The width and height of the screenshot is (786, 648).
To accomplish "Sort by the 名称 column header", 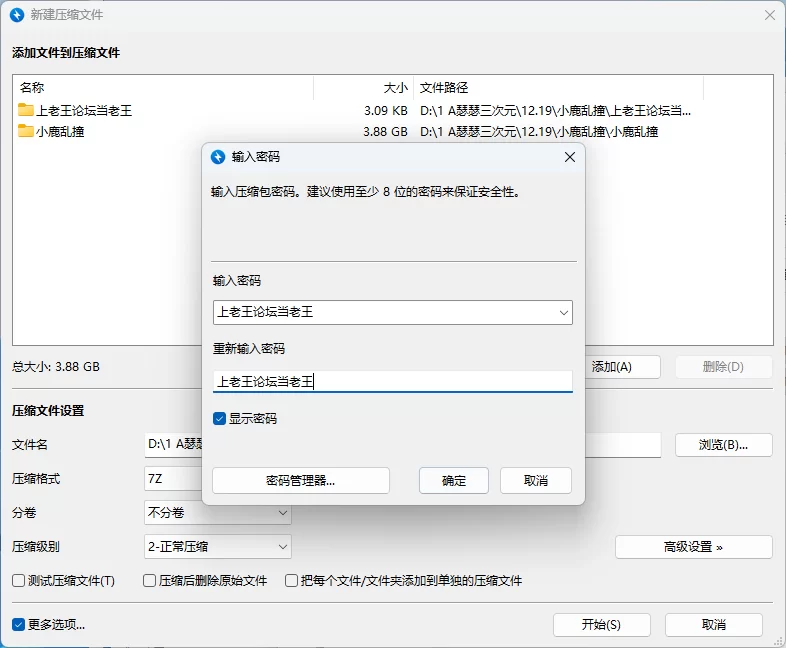I will click(x=163, y=88).
